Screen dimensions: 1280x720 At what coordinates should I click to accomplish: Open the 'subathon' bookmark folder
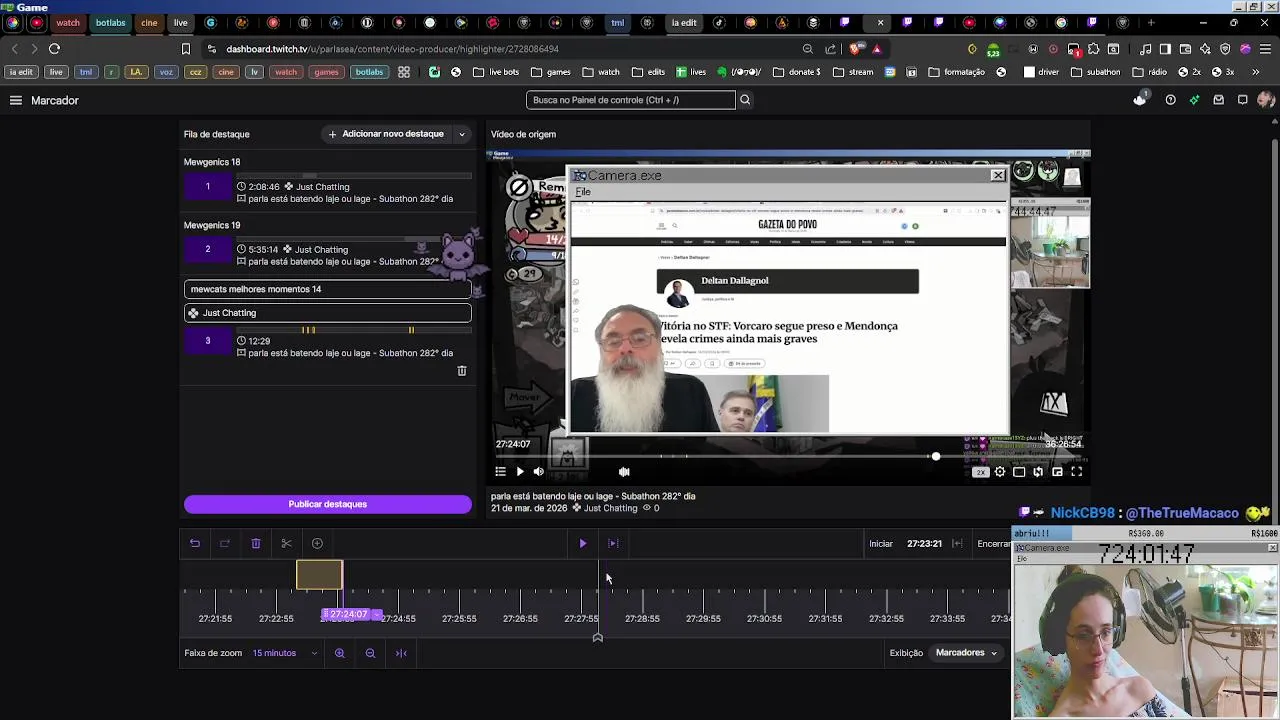(1096, 72)
